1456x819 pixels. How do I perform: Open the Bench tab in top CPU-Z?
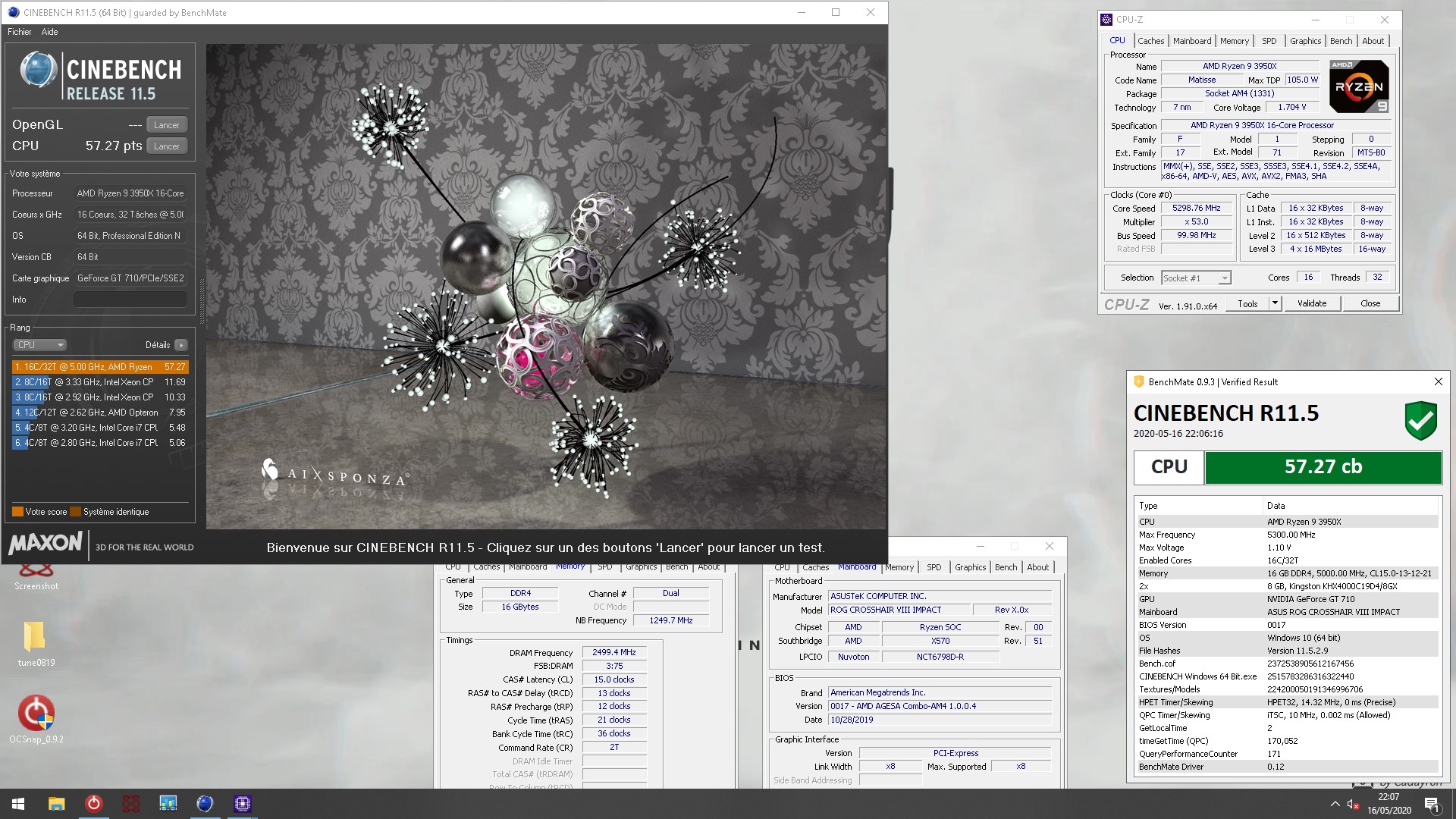(1341, 41)
